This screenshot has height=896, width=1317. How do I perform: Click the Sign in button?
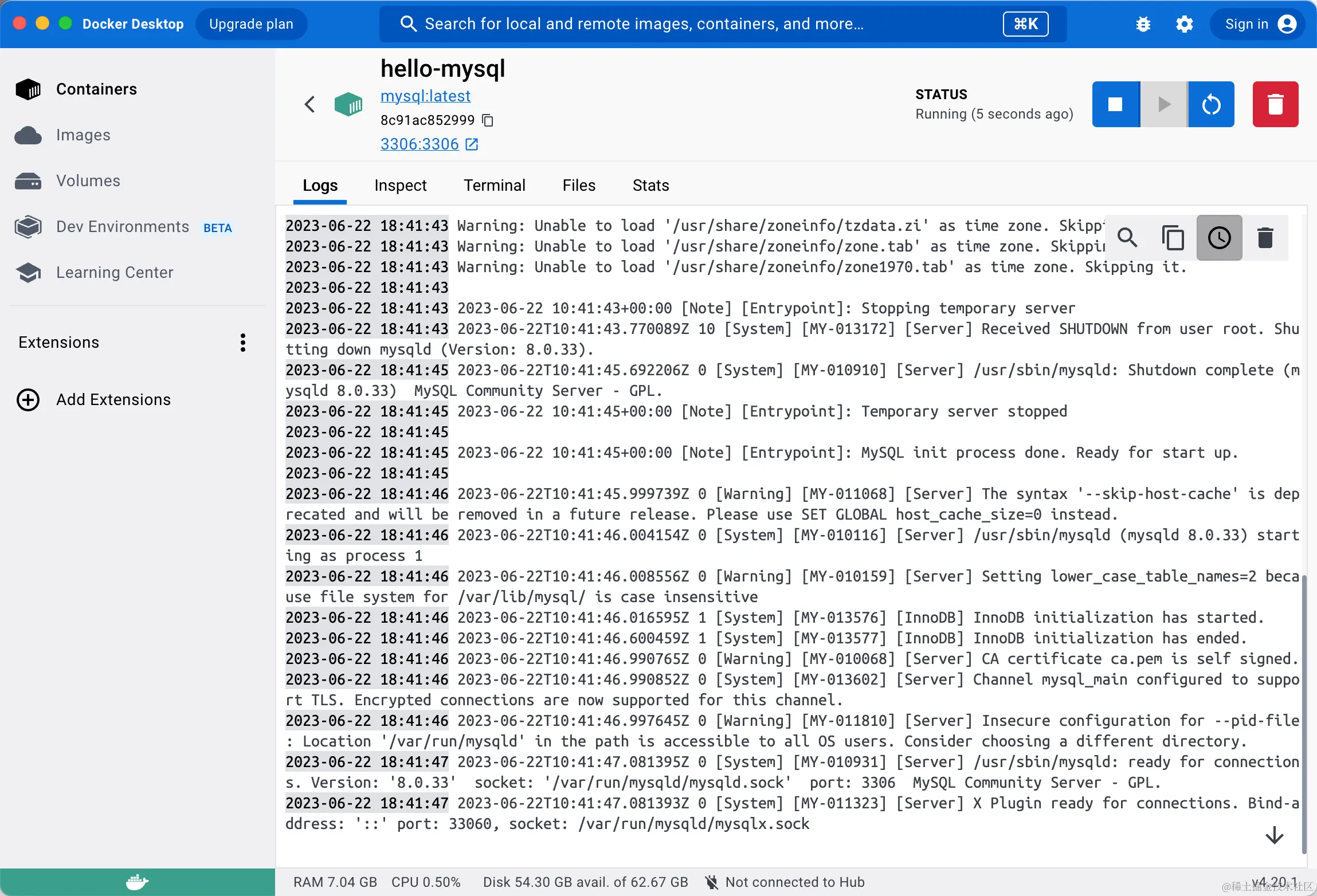click(1257, 24)
